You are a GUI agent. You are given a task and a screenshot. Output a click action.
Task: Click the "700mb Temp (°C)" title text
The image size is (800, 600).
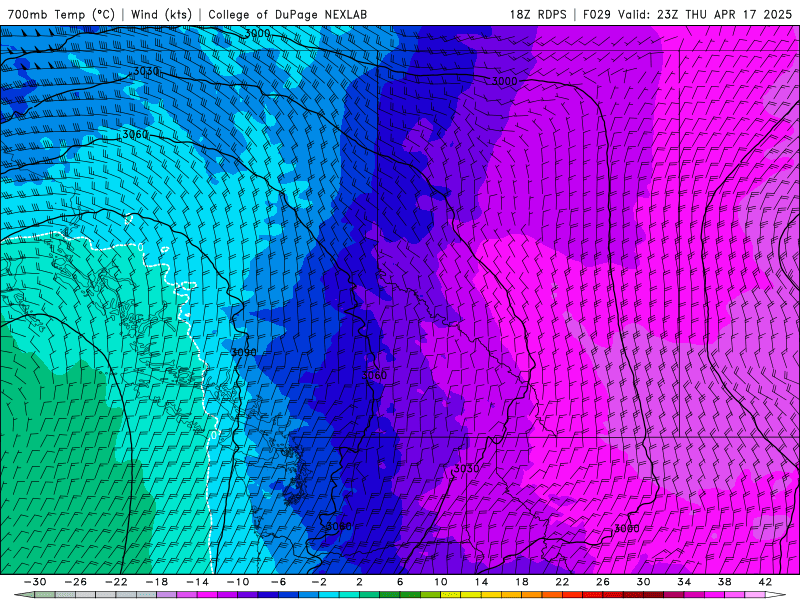[61, 14]
